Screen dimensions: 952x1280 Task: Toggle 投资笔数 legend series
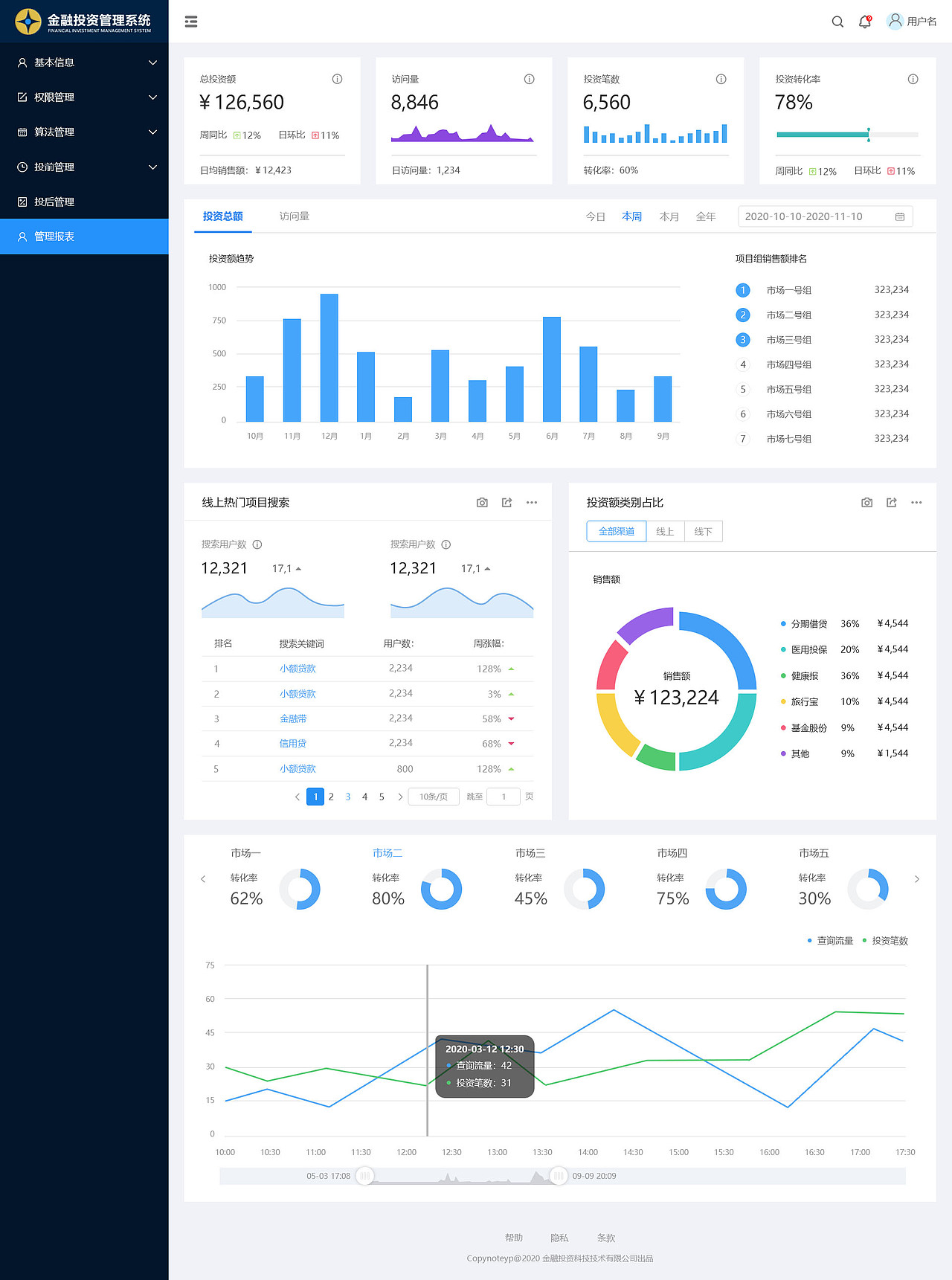(885, 941)
